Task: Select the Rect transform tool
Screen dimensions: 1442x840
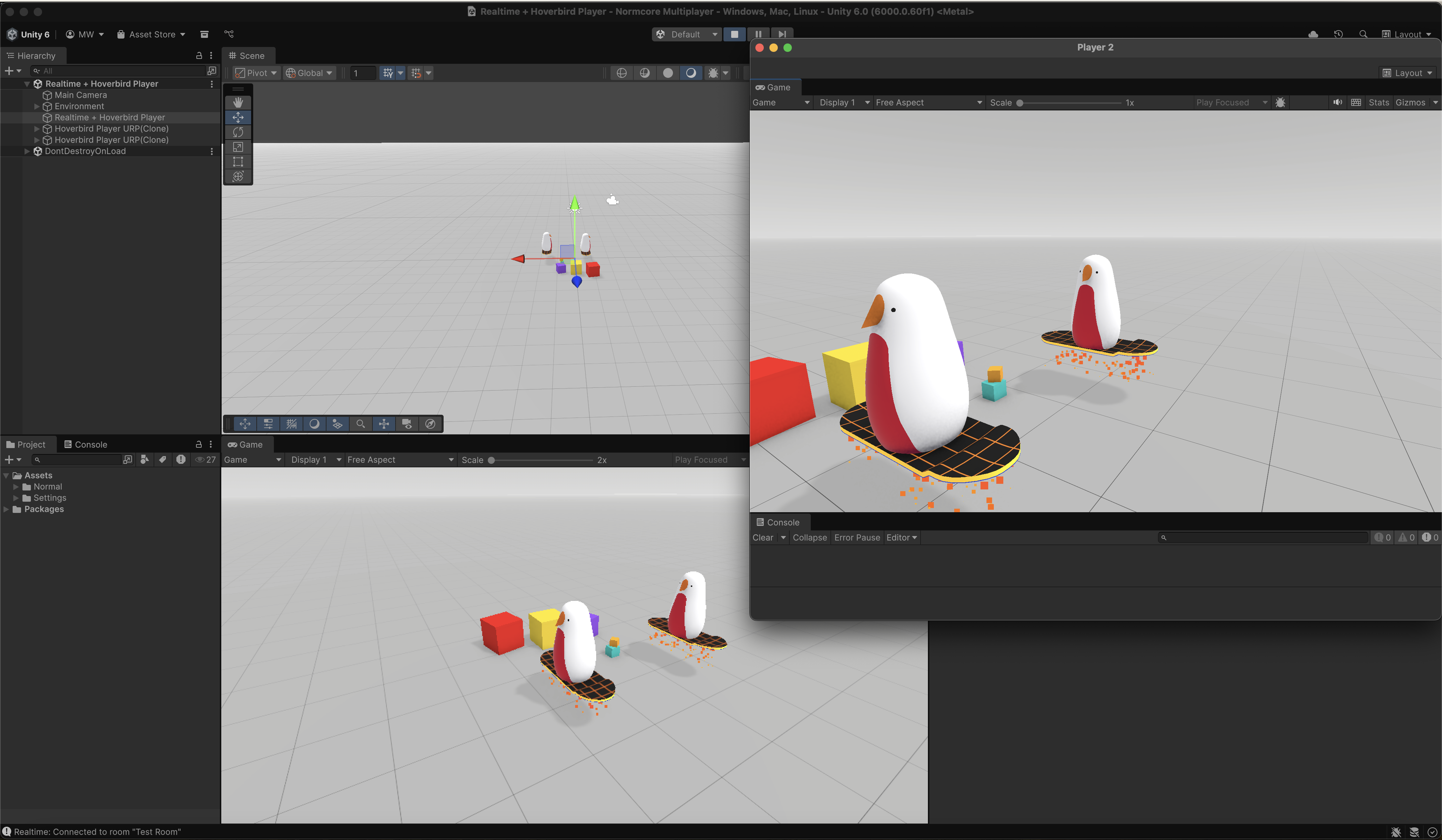Action: 238,162
